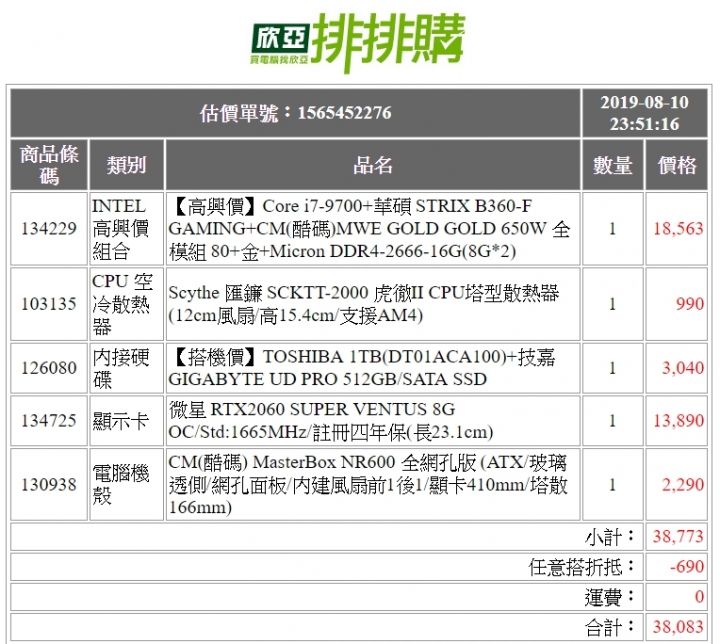Click the 品名 column header
The image size is (720, 644).
tap(373, 165)
